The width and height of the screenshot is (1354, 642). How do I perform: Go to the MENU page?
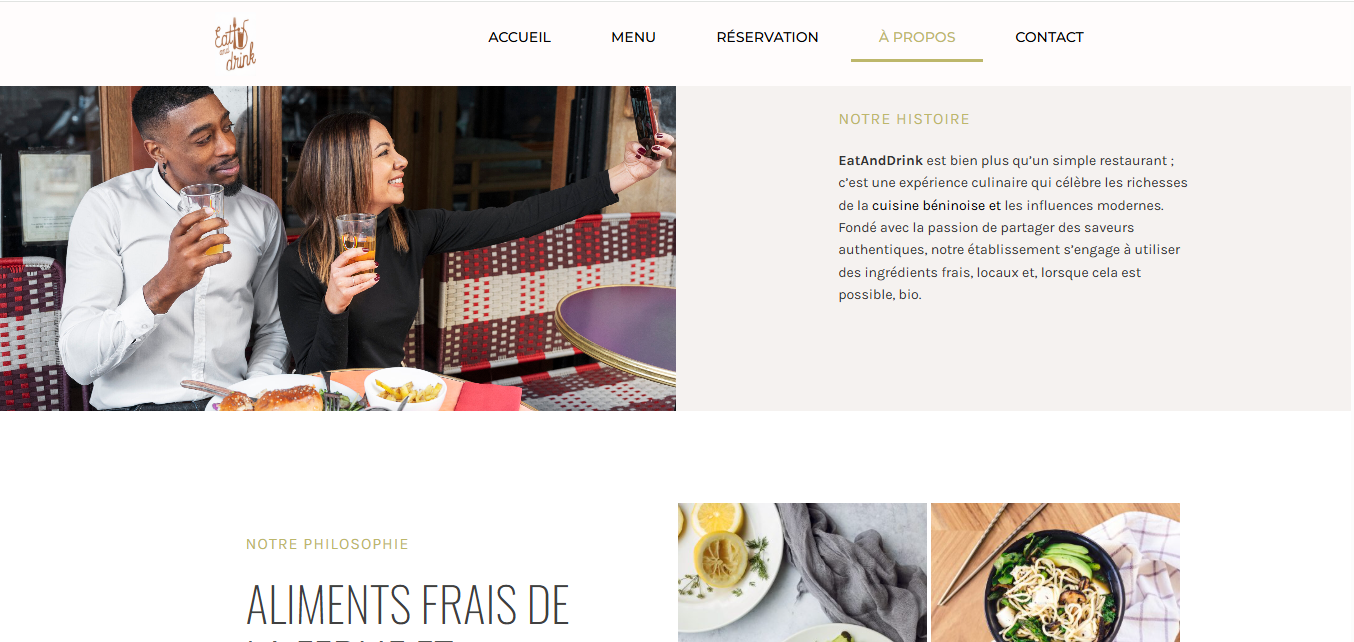pos(633,37)
